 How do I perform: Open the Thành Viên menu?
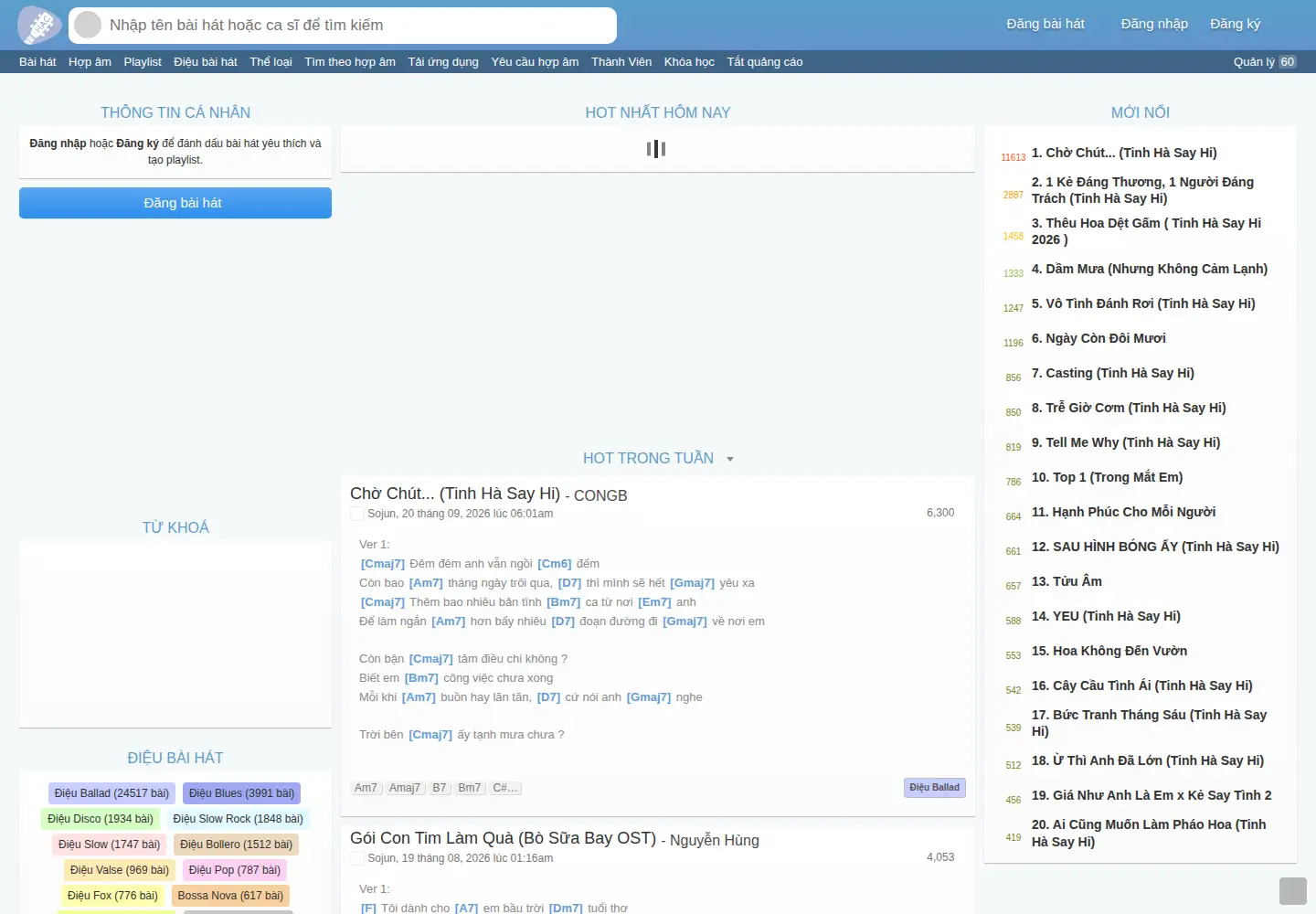[621, 62]
